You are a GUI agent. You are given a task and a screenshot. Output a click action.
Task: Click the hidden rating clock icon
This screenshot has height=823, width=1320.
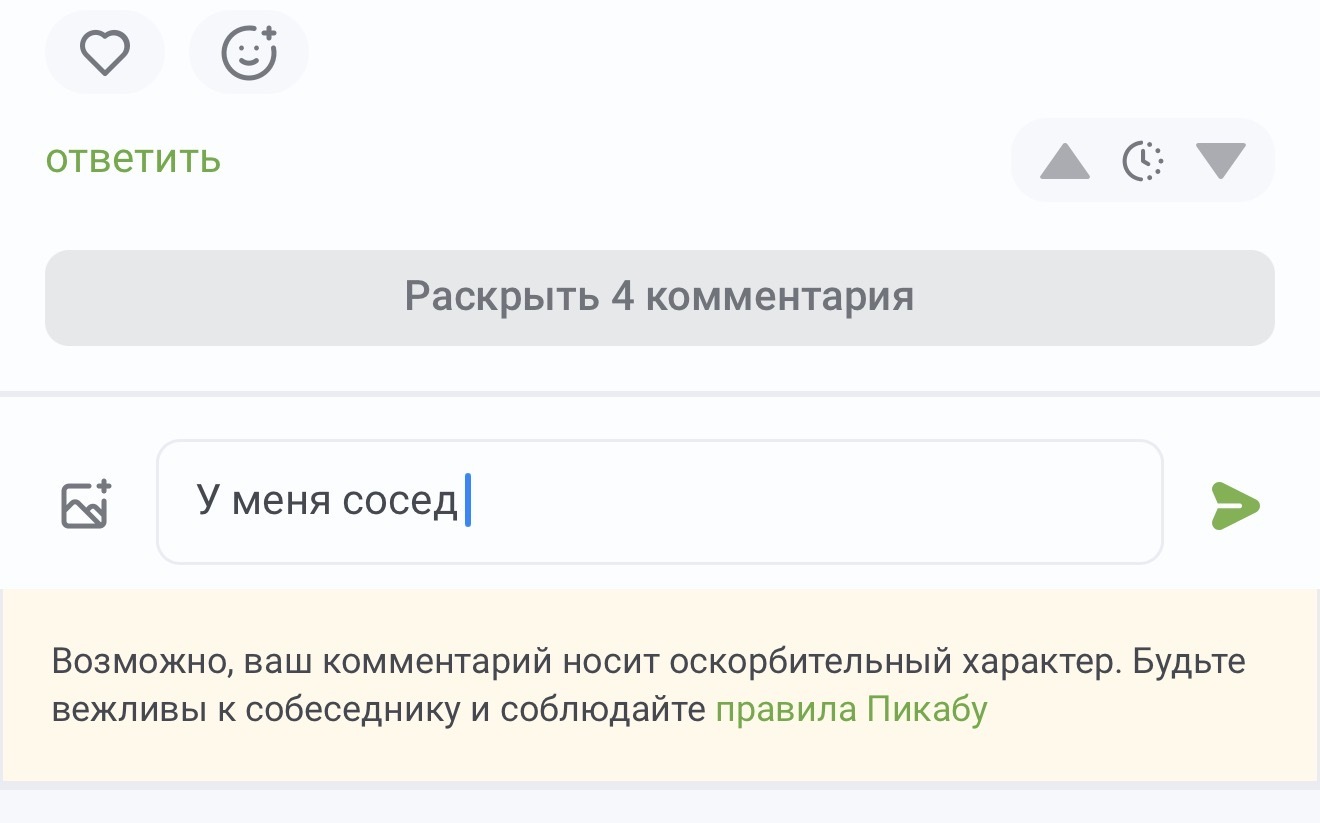[1143, 161]
